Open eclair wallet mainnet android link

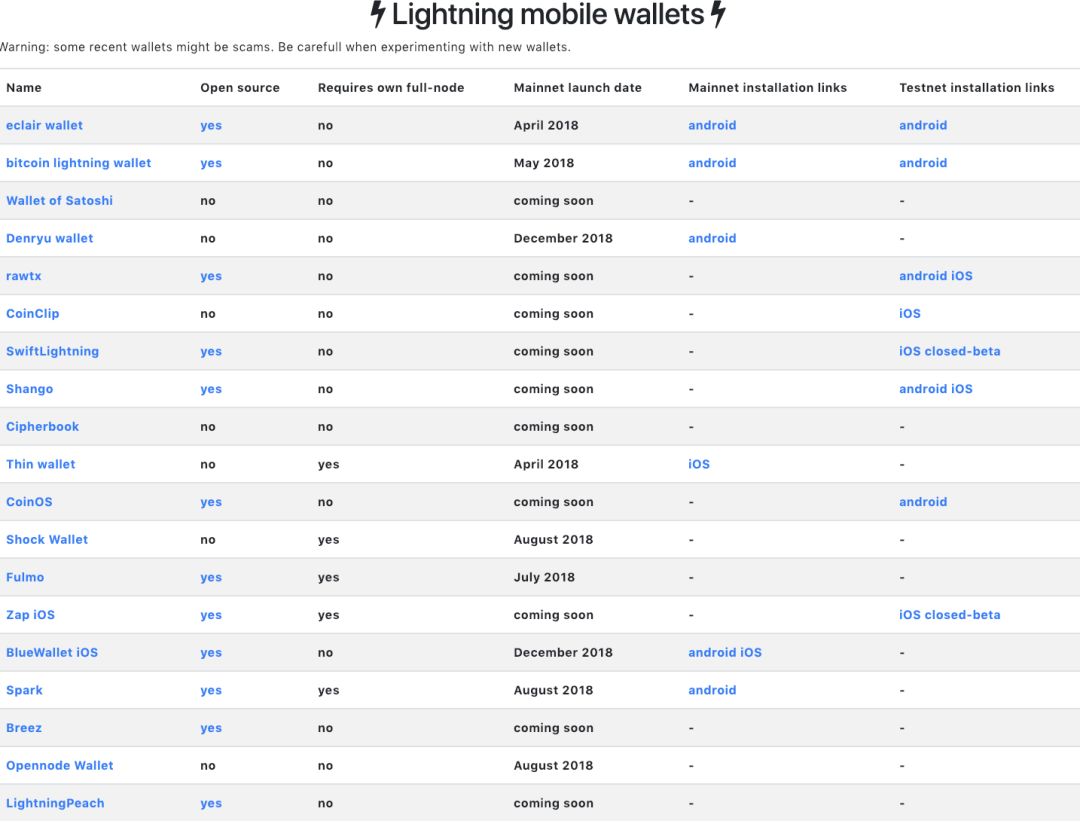[x=712, y=125]
